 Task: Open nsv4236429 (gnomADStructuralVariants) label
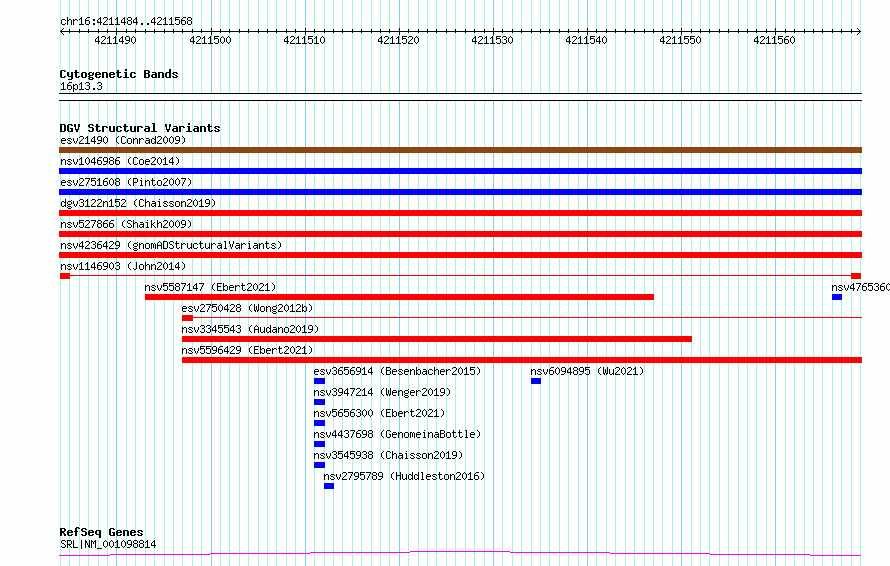171,245
